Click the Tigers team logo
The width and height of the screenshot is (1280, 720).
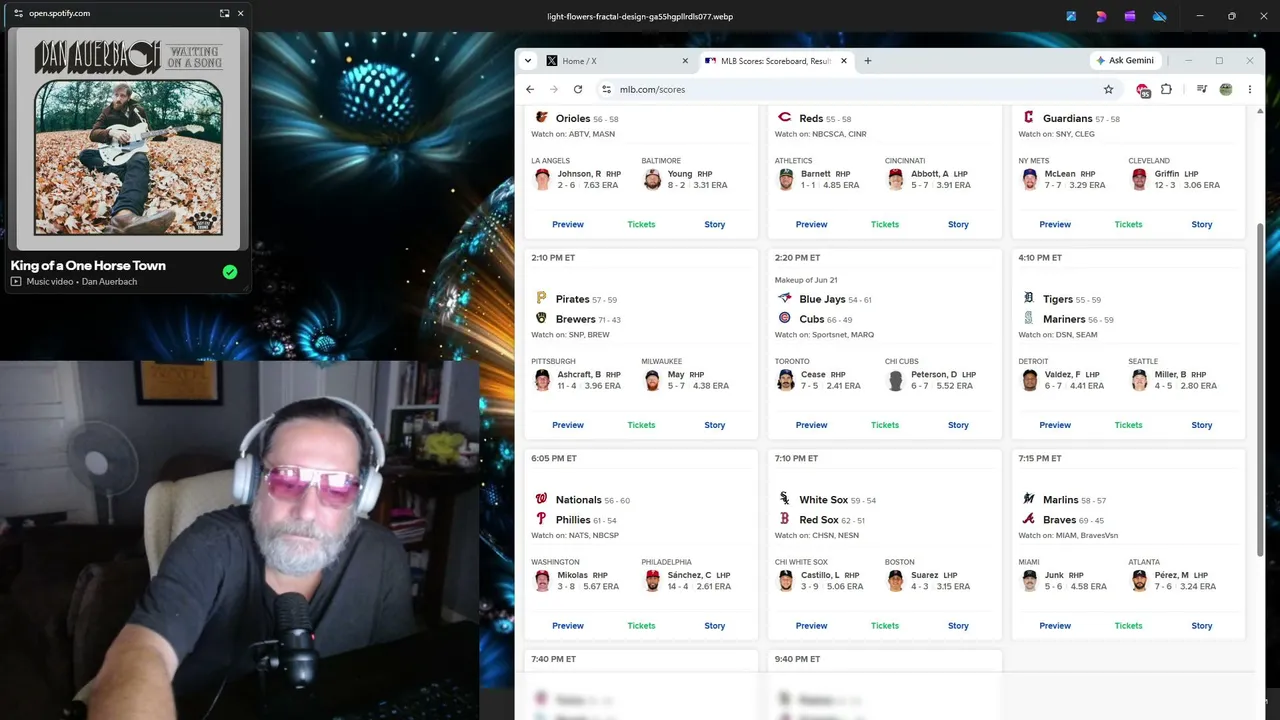(x=1029, y=299)
